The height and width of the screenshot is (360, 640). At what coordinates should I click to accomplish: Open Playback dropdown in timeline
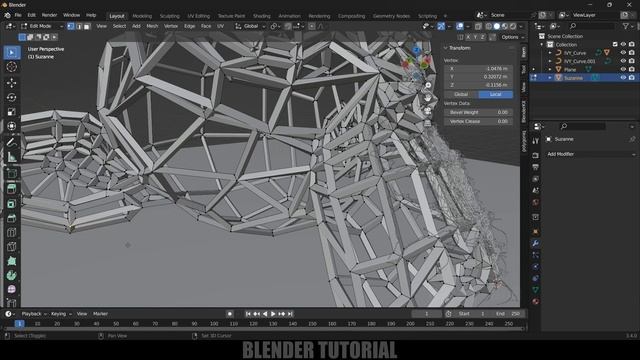coord(34,314)
